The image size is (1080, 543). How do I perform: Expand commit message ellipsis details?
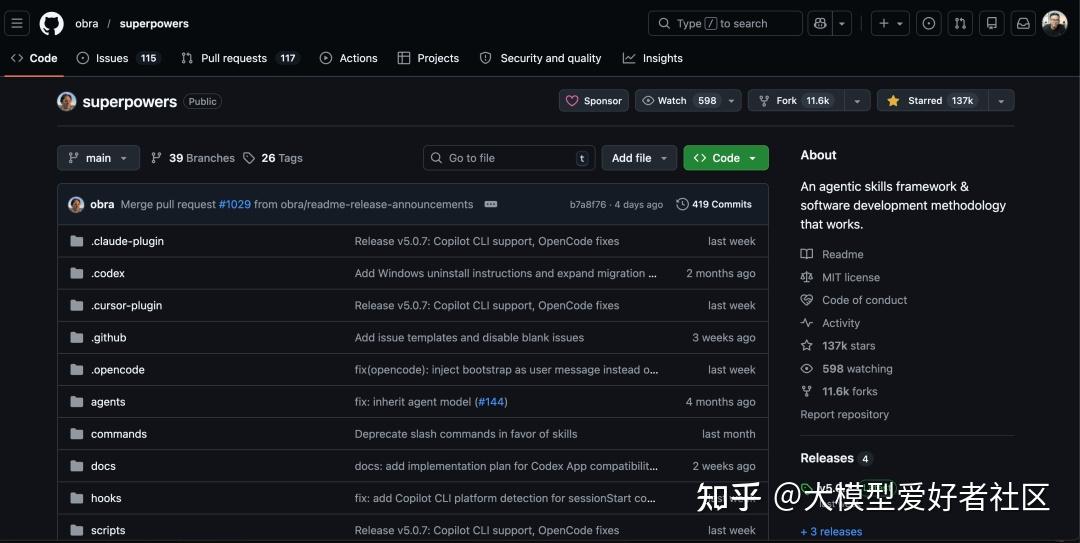coord(491,205)
